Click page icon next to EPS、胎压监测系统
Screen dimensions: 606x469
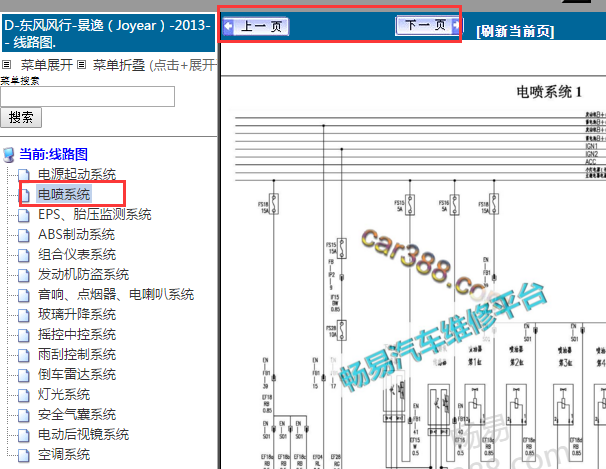tap(24, 215)
